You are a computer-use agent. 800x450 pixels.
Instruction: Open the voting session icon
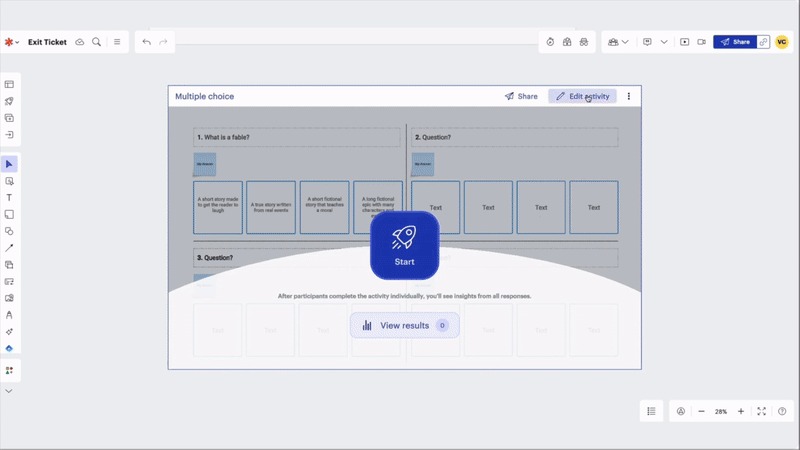pyautogui.click(x=567, y=42)
